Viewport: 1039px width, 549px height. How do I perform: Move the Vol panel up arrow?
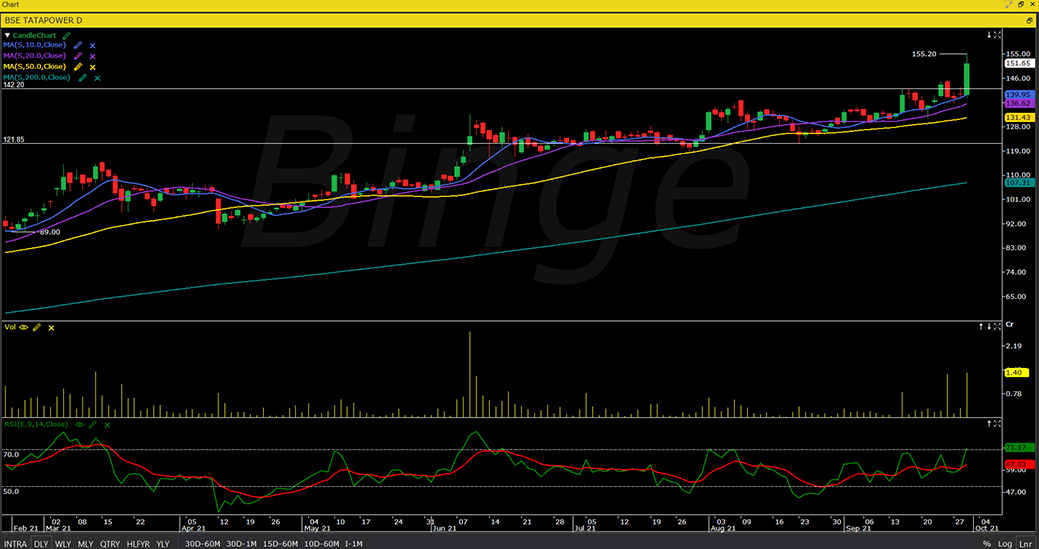[982, 326]
